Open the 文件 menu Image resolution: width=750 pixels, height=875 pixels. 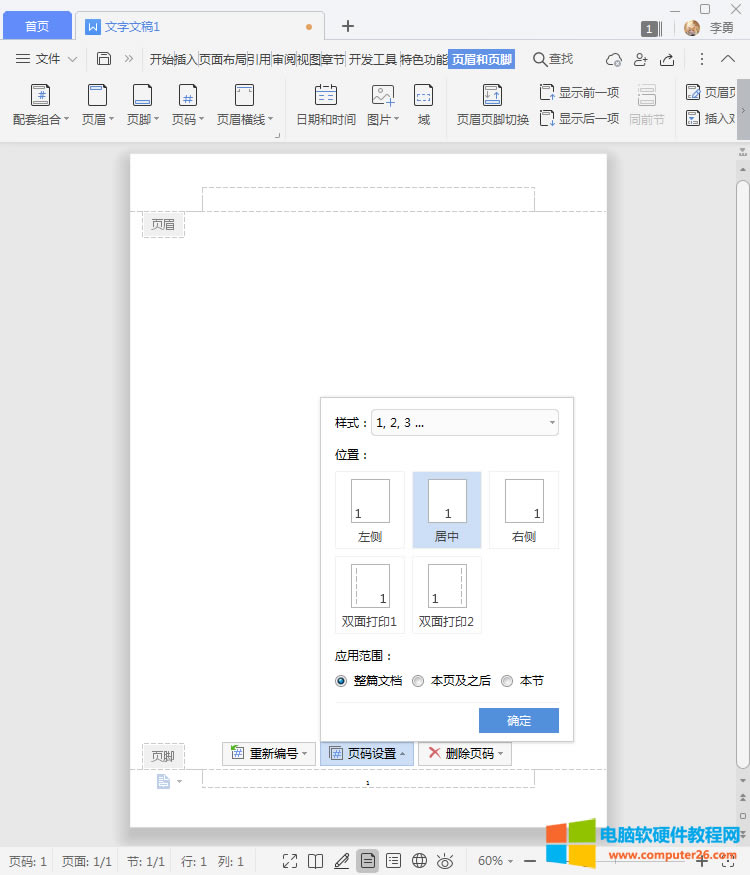[46, 59]
